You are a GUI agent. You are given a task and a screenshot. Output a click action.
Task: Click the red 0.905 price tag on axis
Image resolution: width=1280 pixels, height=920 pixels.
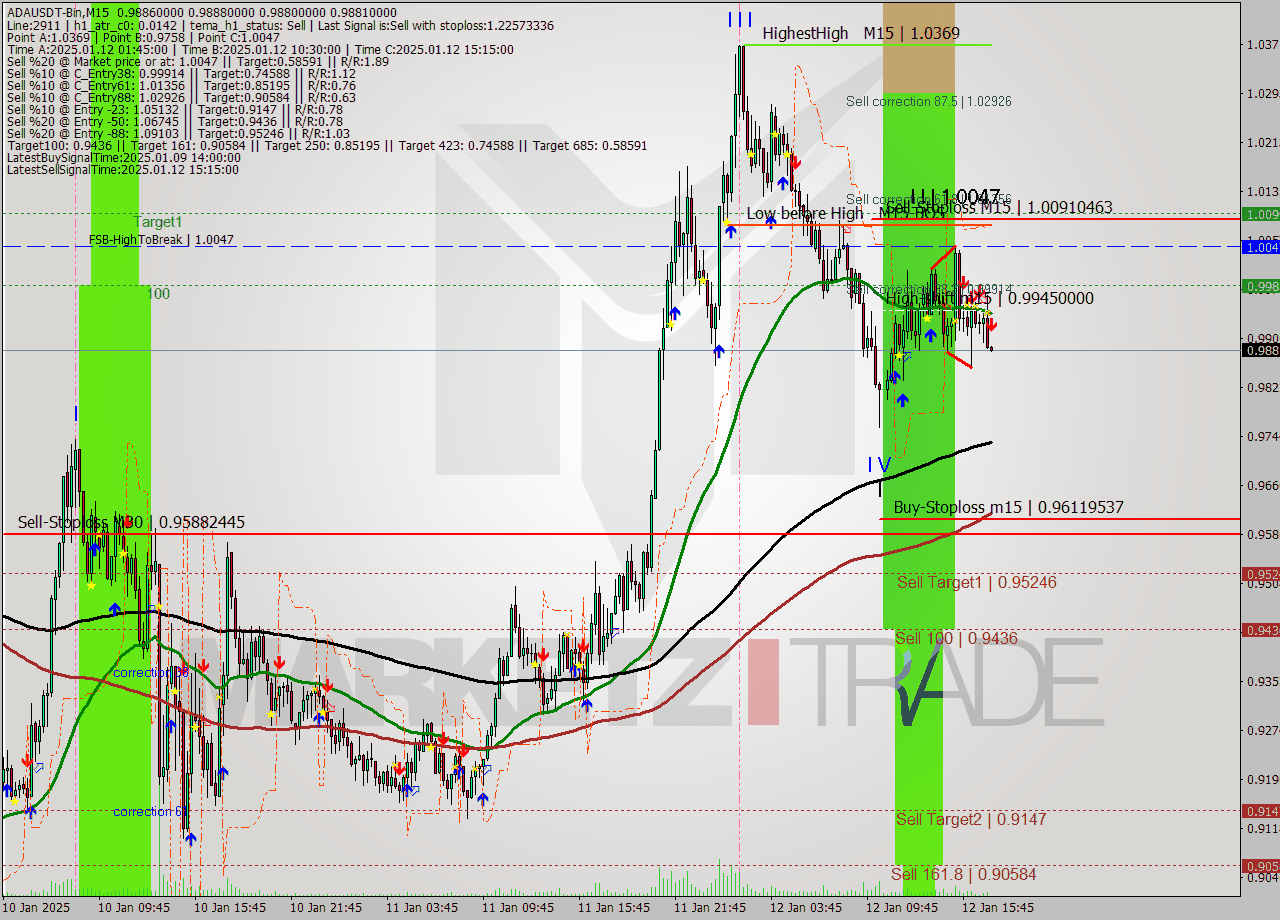(x=1260, y=866)
